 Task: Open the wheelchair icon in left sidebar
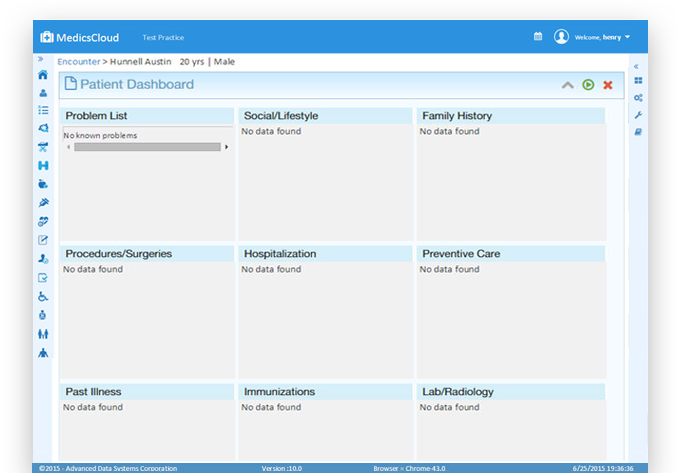(43, 297)
